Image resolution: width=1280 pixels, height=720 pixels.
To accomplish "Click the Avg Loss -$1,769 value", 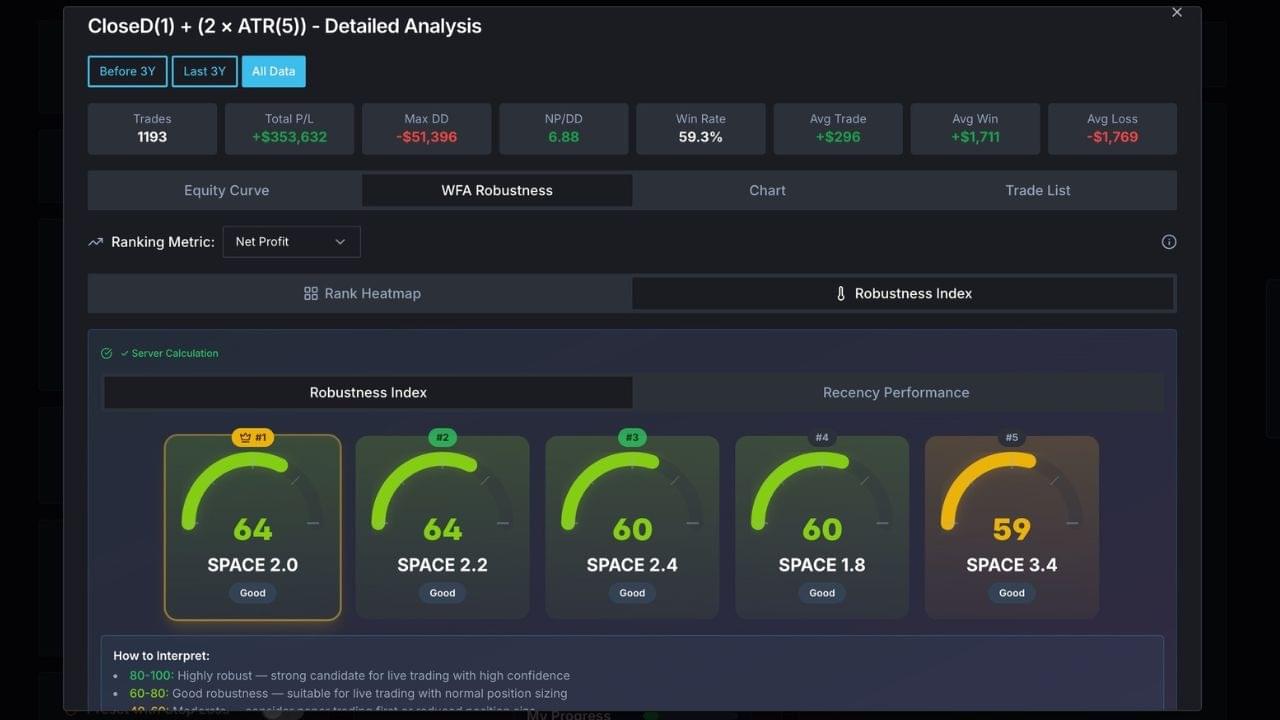I will pyautogui.click(x=1112, y=137).
